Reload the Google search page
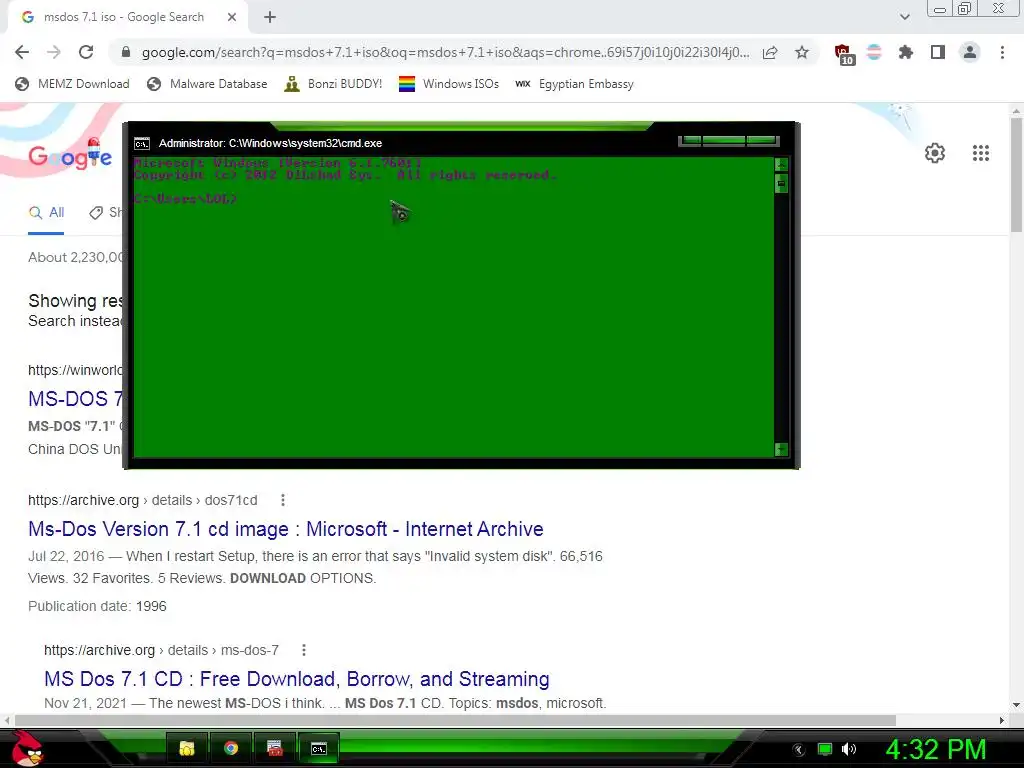This screenshot has height=768, width=1024. click(x=86, y=52)
